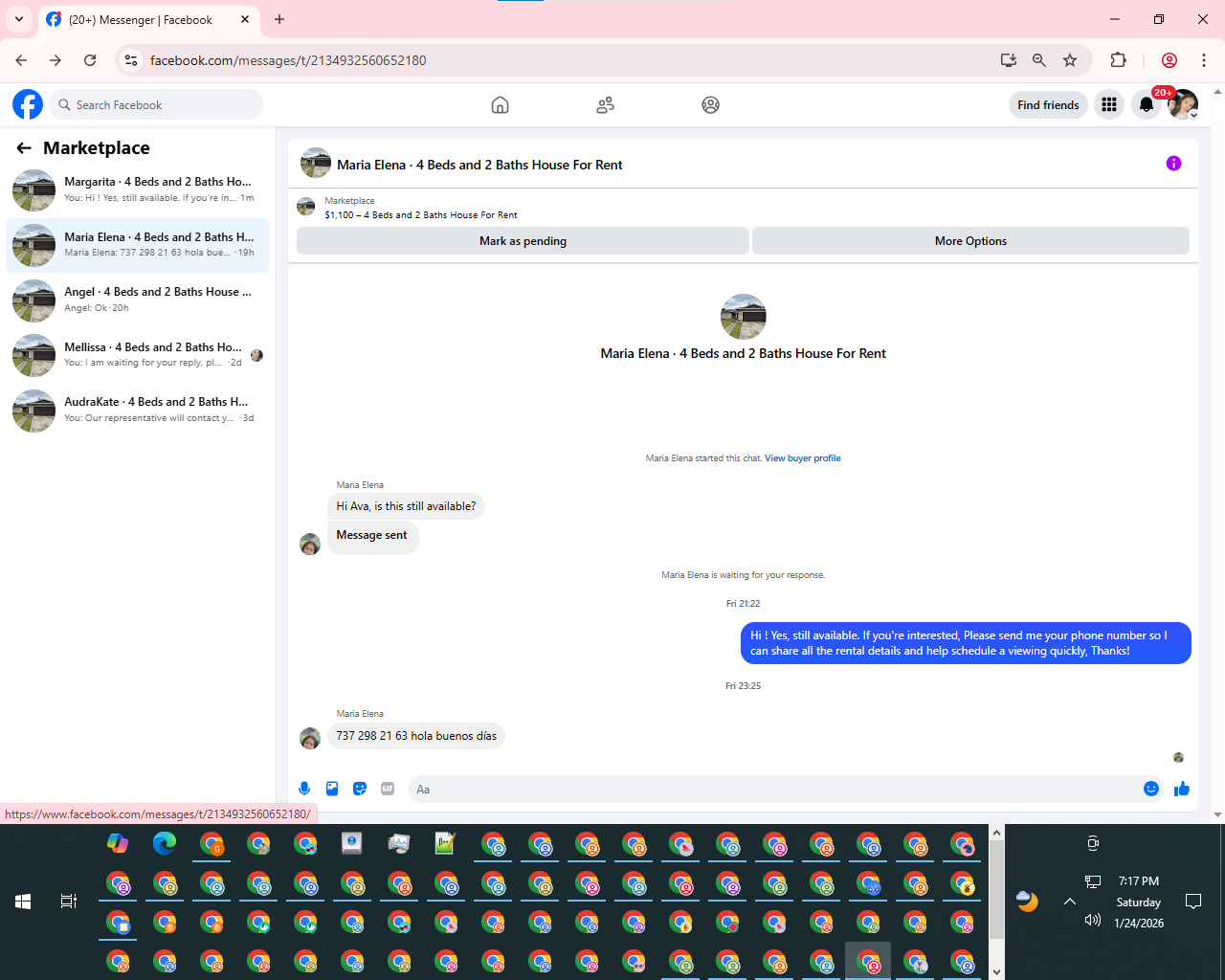Open the Groups icon in top navigation
The height and width of the screenshot is (980, 1225).
(x=710, y=105)
